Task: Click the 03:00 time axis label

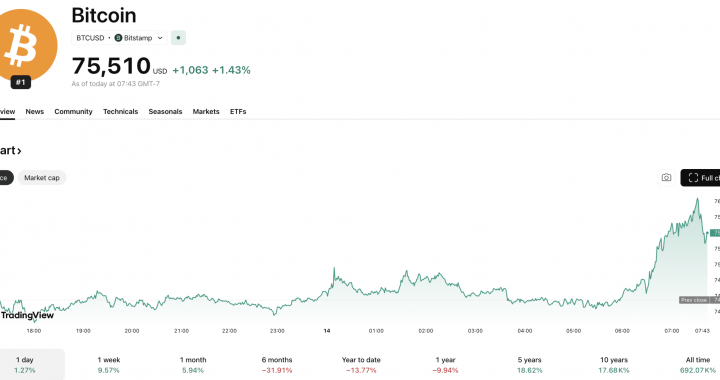Action: pyautogui.click(x=475, y=330)
